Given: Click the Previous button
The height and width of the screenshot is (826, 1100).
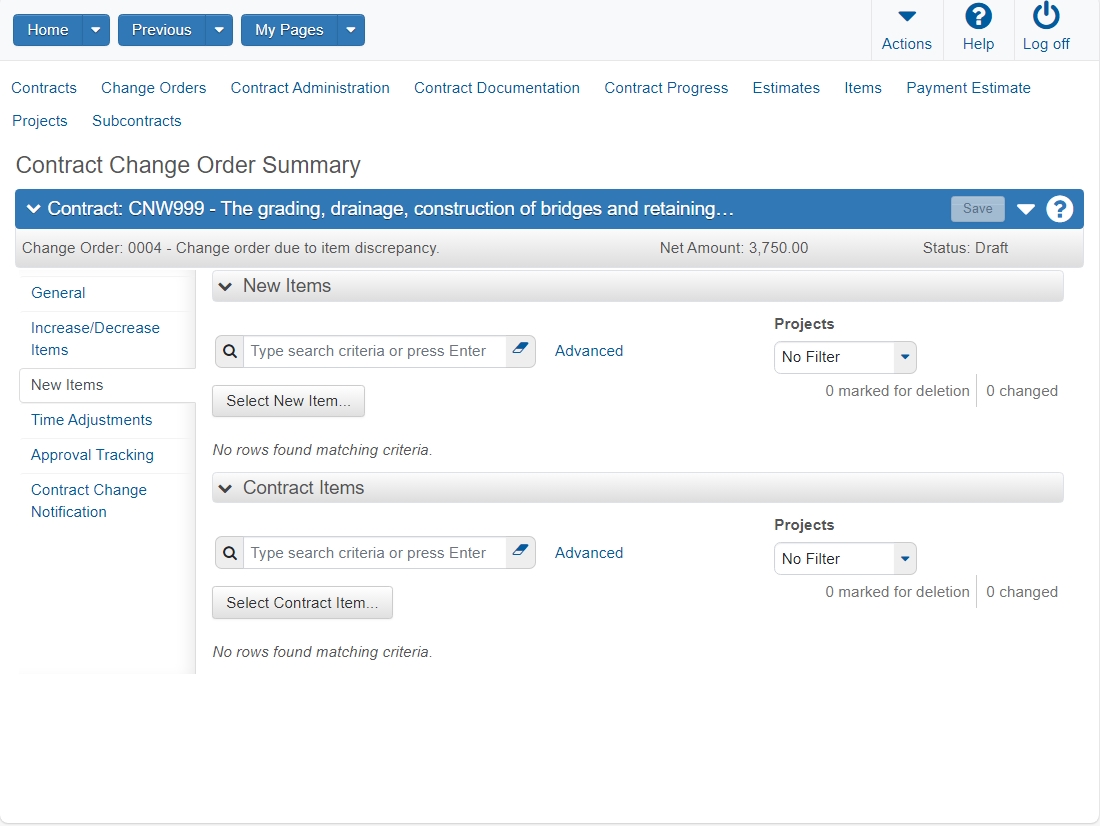Looking at the screenshot, I should point(161,30).
